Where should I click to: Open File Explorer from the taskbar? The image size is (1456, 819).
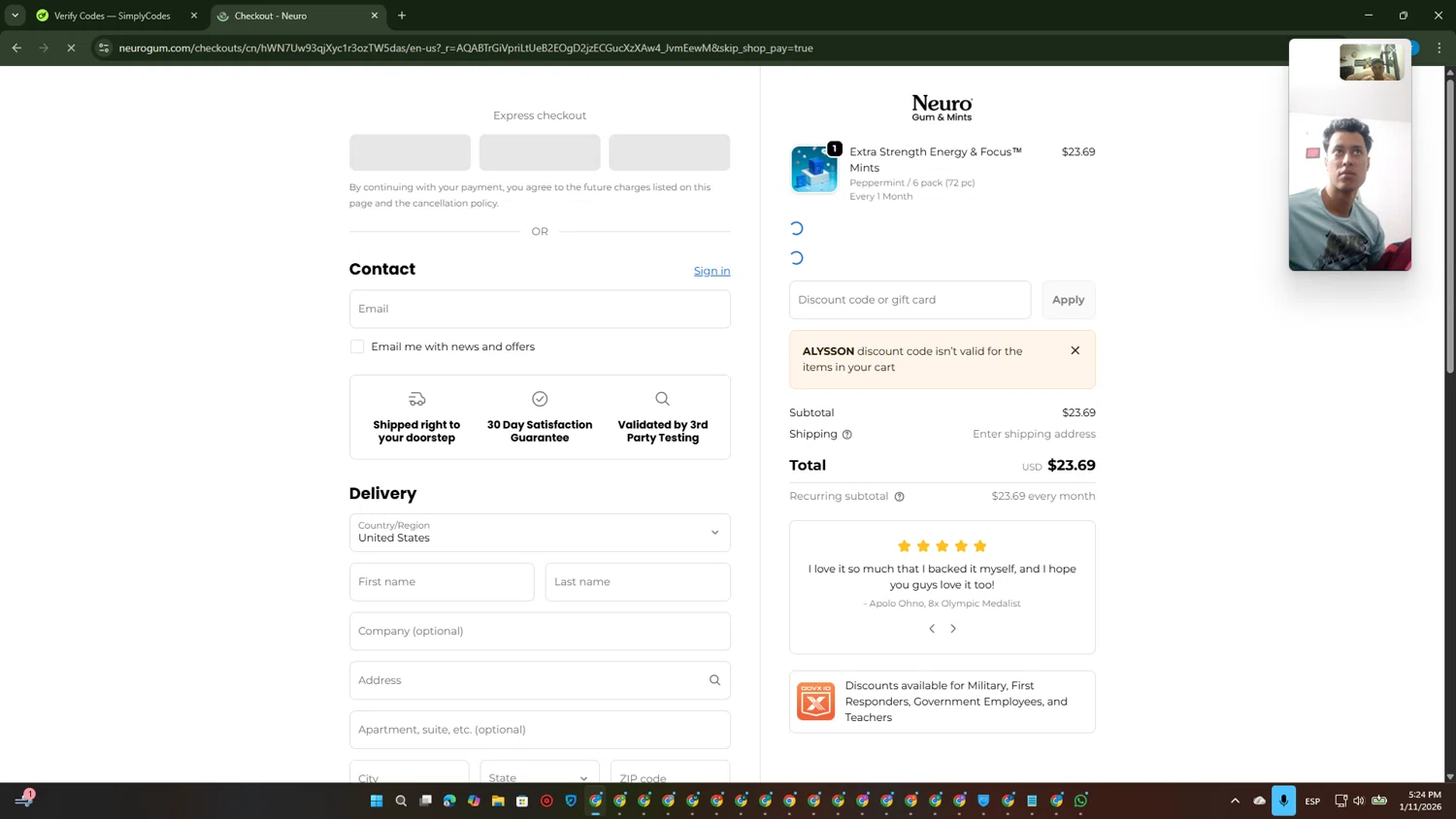click(498, 801)
